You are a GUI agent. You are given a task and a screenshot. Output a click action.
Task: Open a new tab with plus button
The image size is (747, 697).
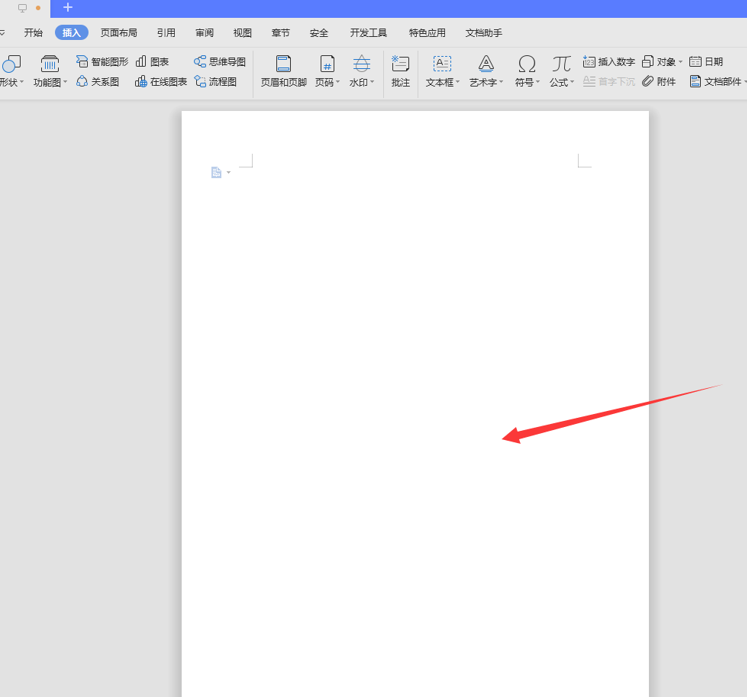[68, 8]
